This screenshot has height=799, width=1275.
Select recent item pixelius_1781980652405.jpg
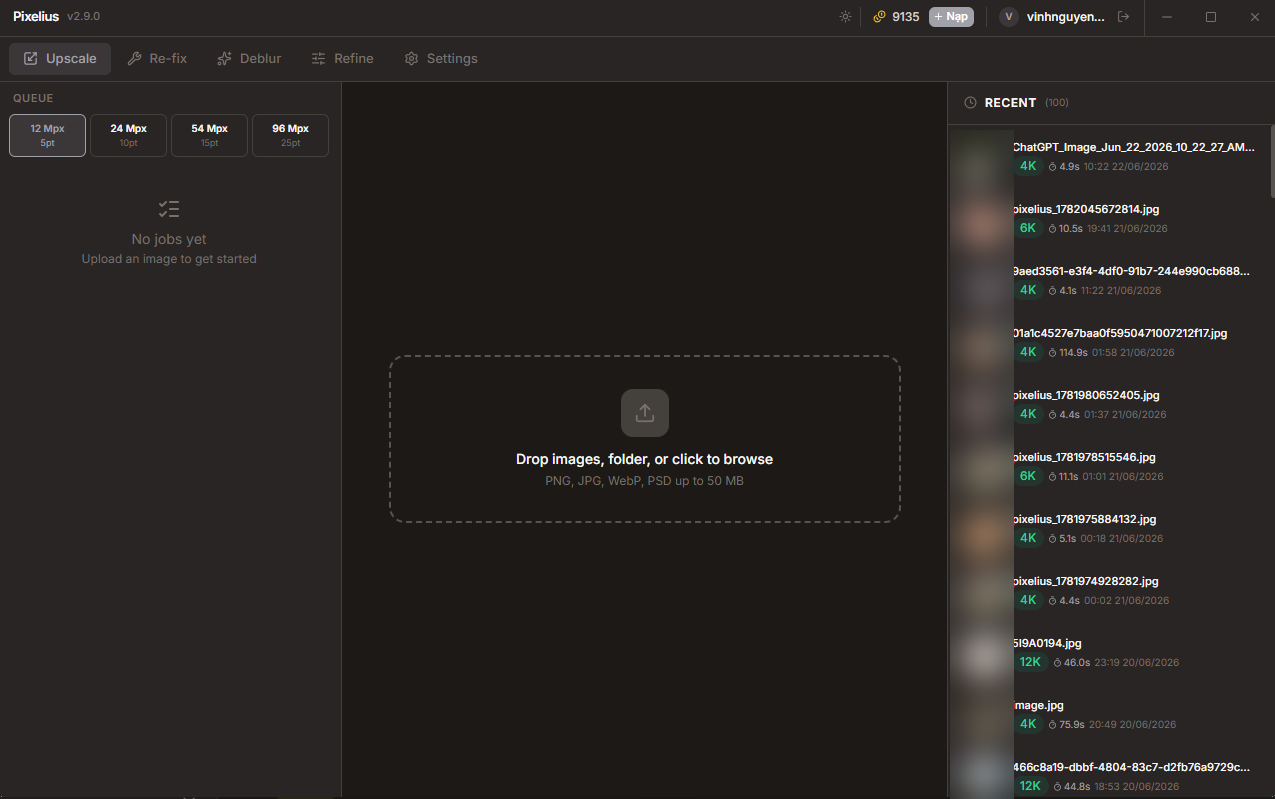coord(1108,405)
